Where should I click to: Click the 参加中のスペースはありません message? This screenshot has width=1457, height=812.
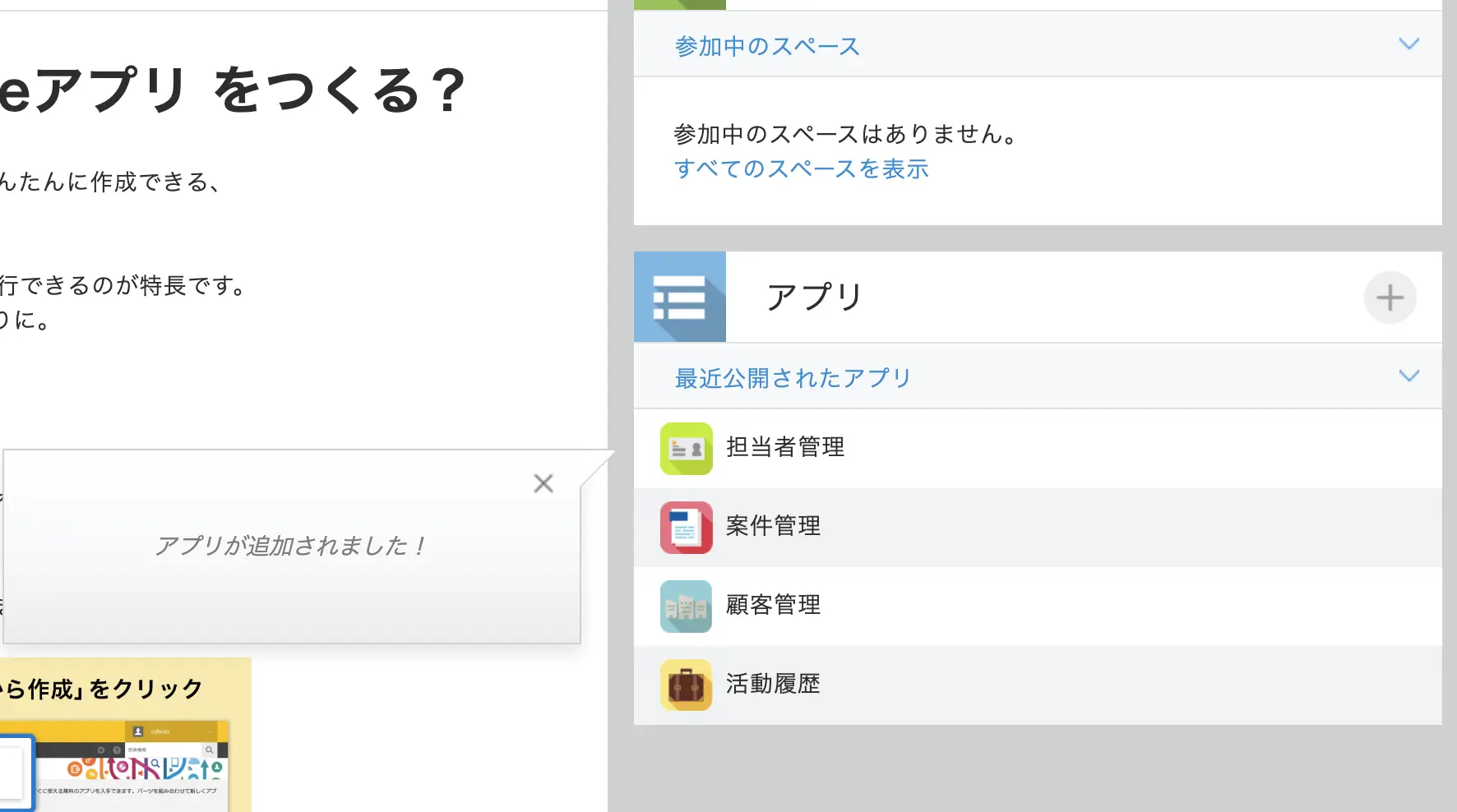point(847,134)
